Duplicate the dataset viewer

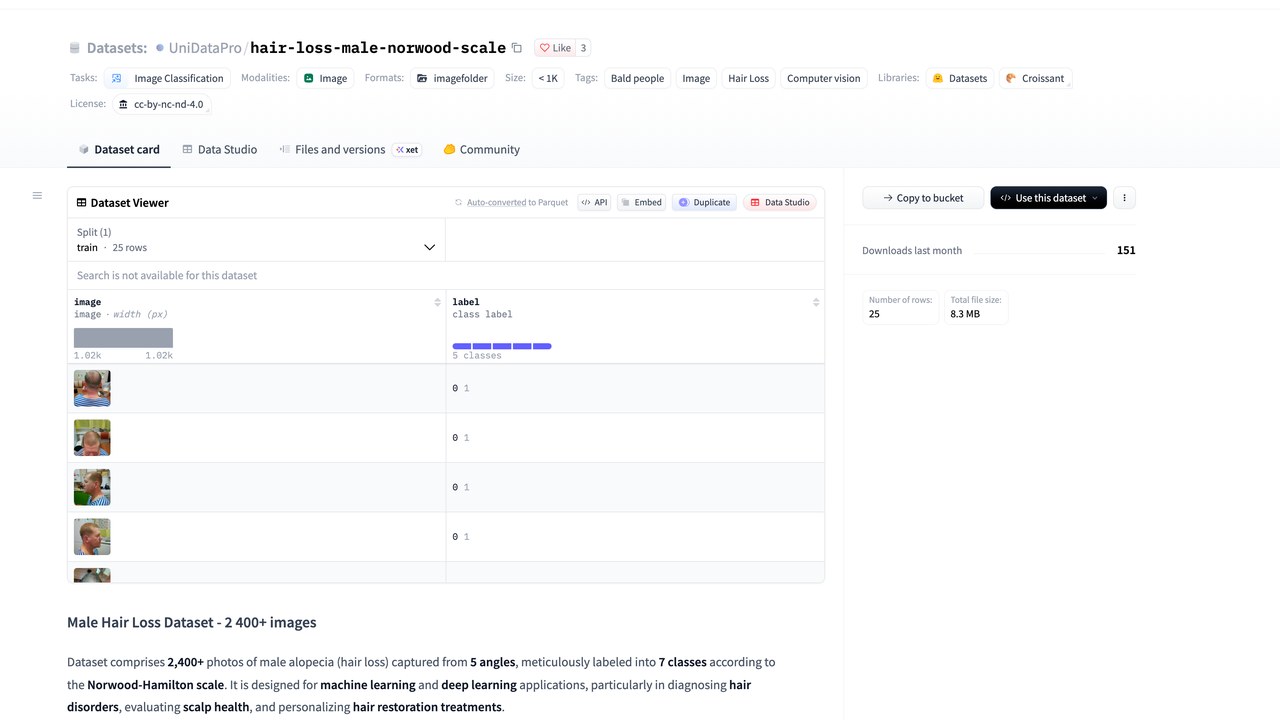coord(704,202)
